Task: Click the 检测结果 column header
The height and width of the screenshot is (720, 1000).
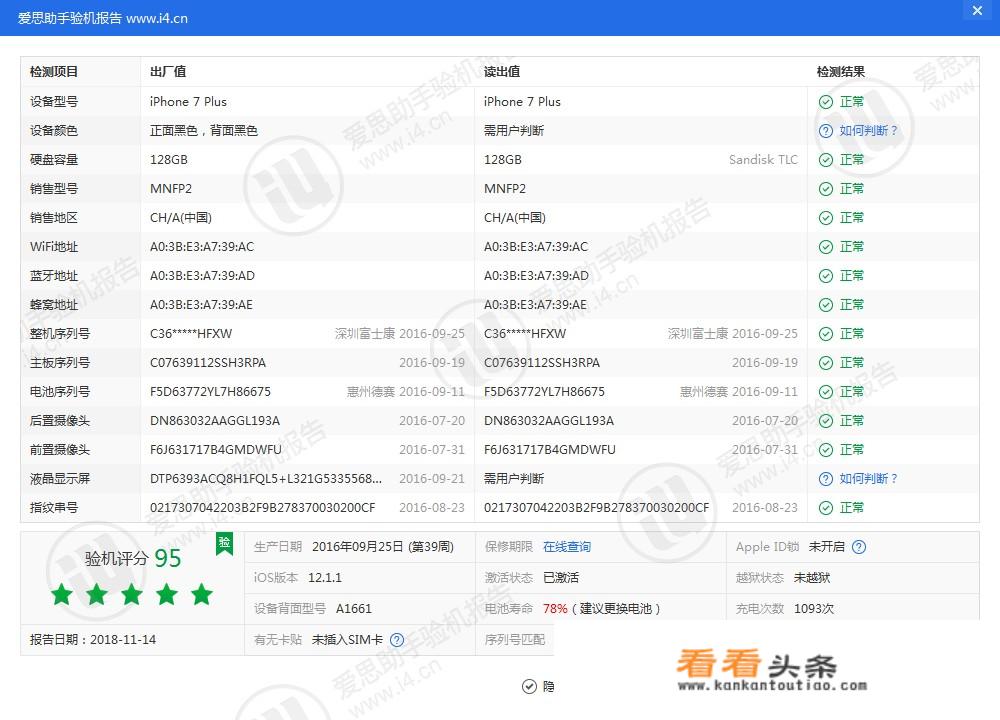Action: coord(841,71)
